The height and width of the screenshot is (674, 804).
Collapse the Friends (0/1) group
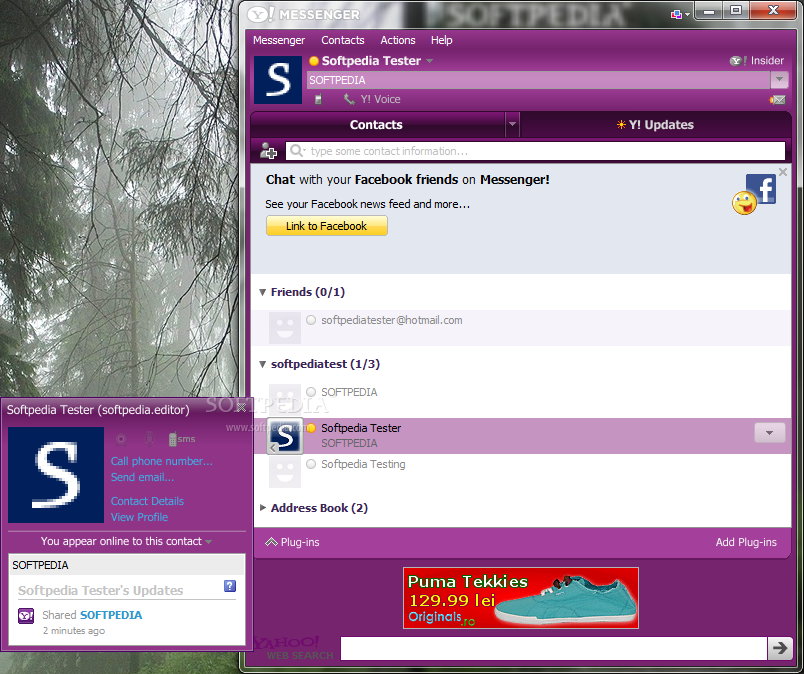pos(263,292)
